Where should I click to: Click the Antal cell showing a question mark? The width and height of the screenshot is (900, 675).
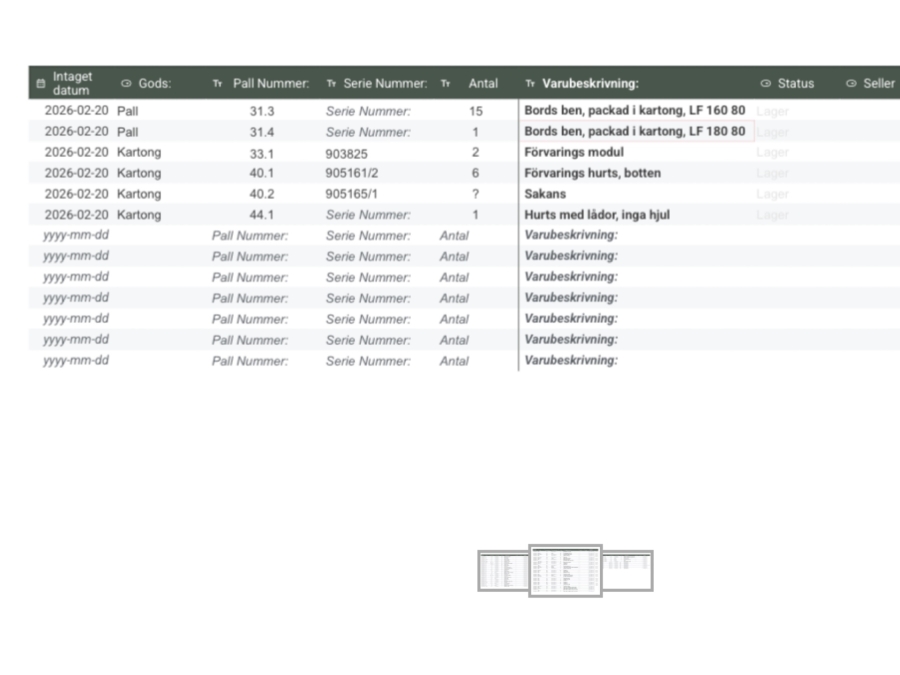[475, 194]
